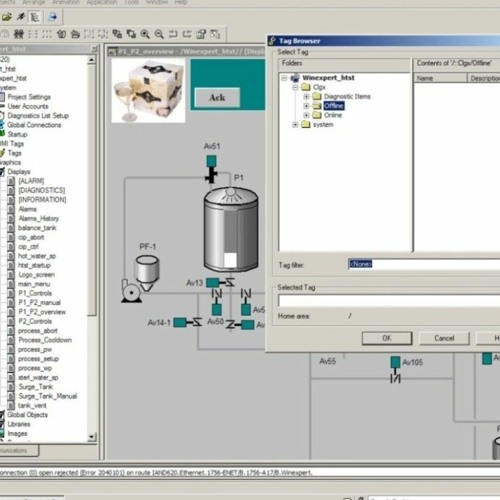Viewport: 500px width, 500px height.
Task: Select the Diagnostic Items folder
Action: 347,97
